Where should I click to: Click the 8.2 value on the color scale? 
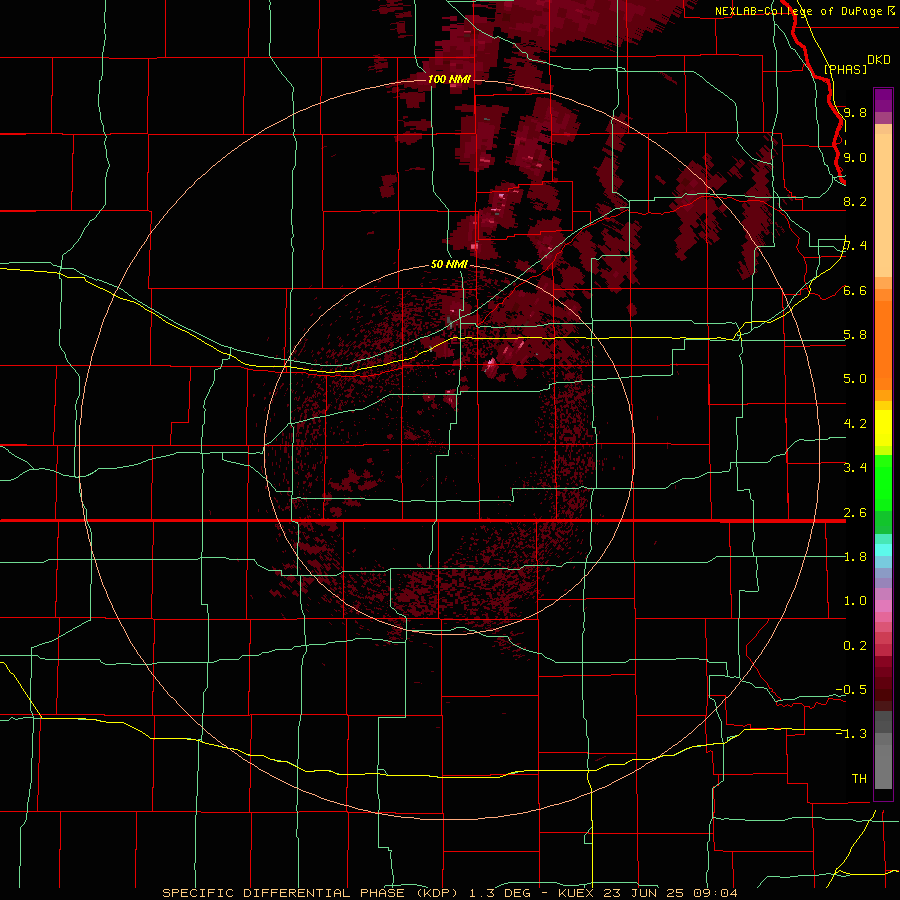click(x=855, y=201)
